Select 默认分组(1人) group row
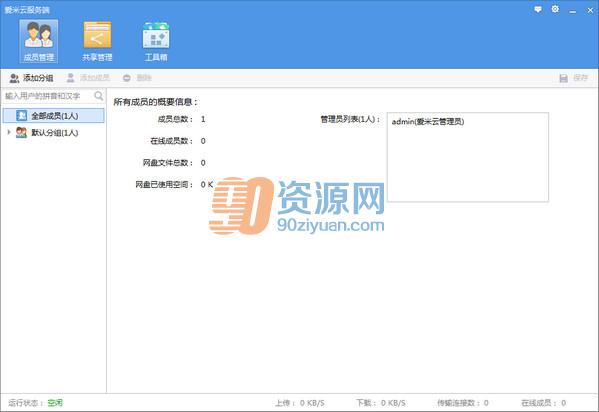This screenshot has height=412, width=599. (x=53, y=133)
